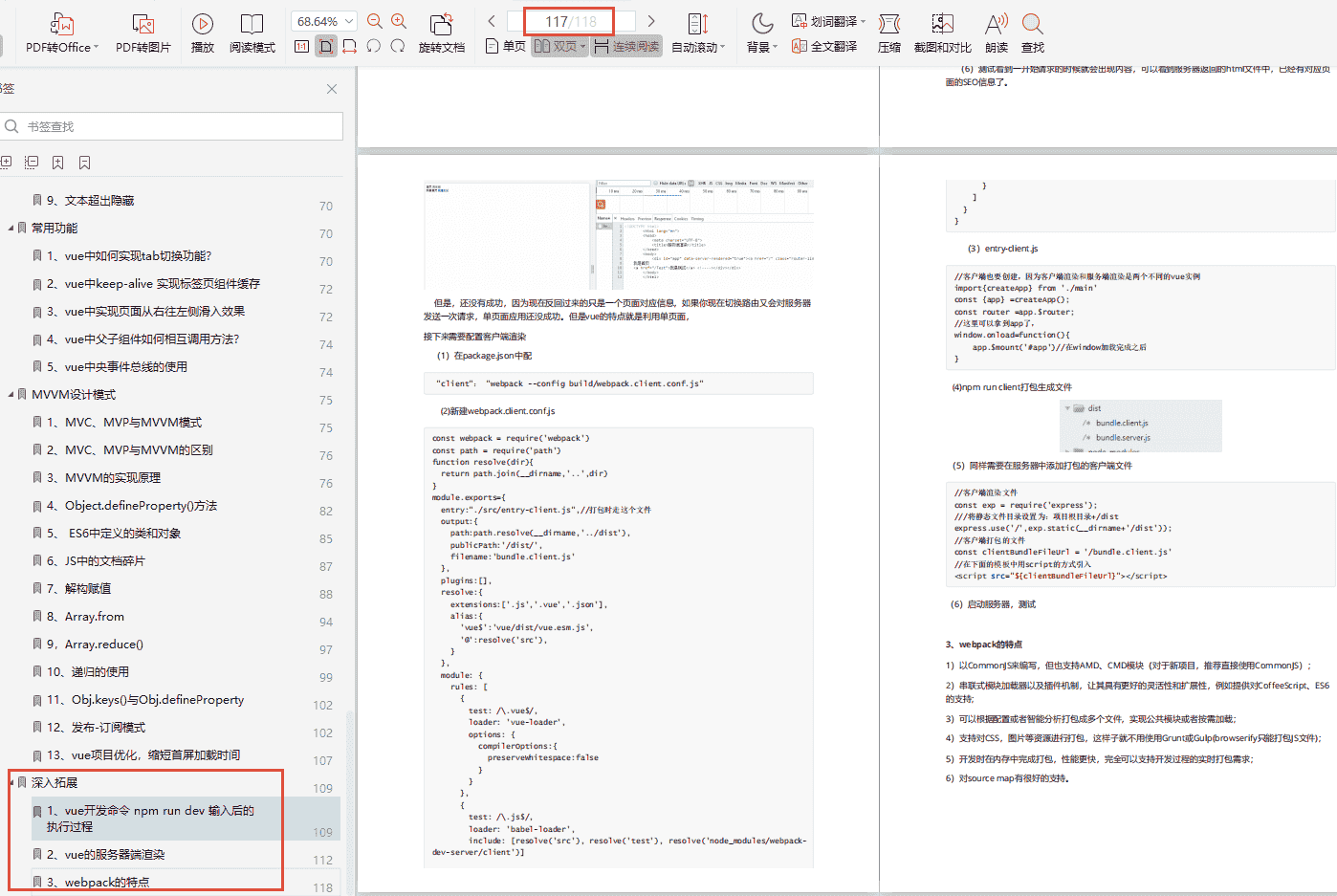Switch to 单页 single page view
Image resolution: width=1337 pixels, height=896 pixels.
click(x=506, y=46)
